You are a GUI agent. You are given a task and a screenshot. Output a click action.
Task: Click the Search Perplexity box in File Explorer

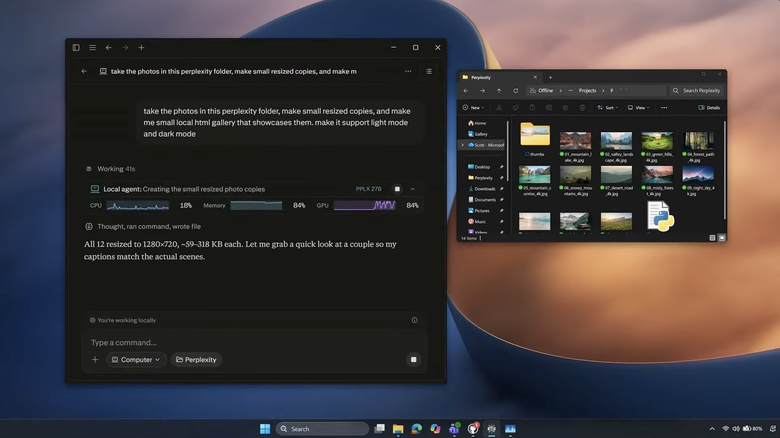click(696, 91)
